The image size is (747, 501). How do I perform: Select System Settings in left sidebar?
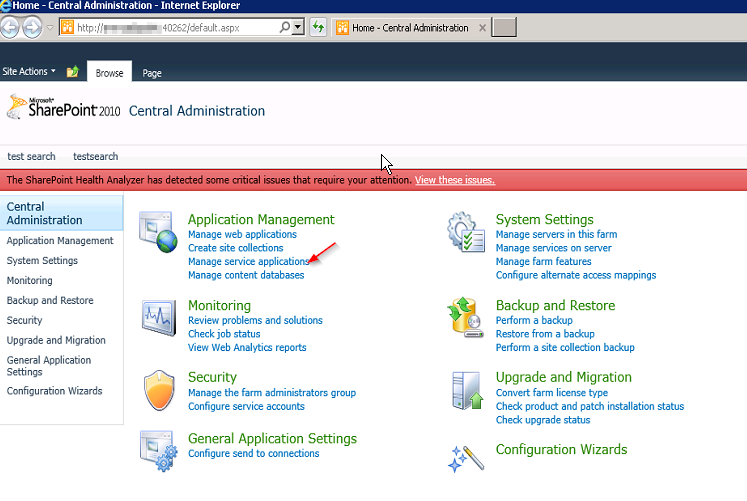(x=42, y=261)
